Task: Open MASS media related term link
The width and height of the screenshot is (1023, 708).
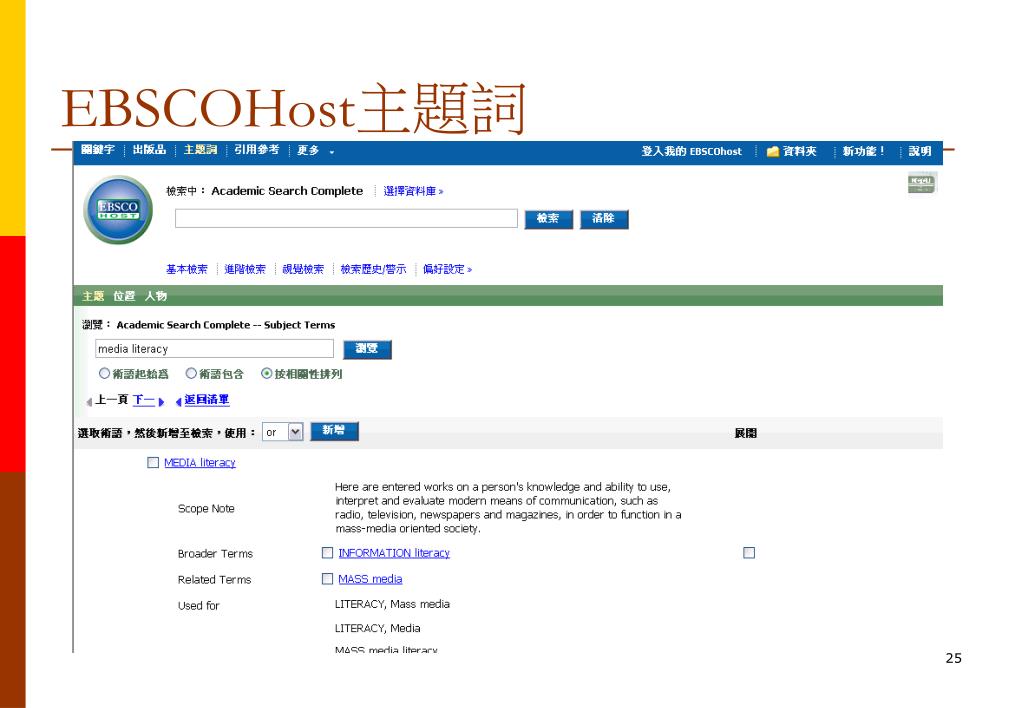Action: [370, 579]
